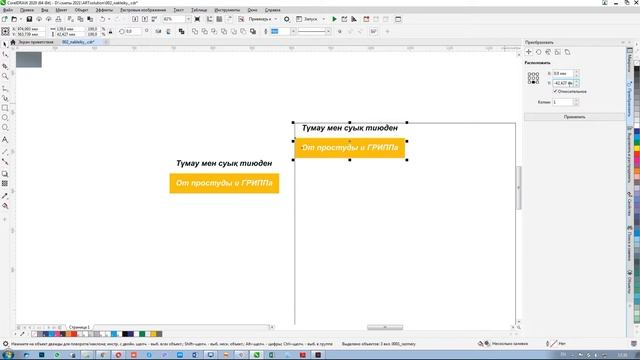640x360 pixels.
Task: Open the Текст menu
Action: 178,10
